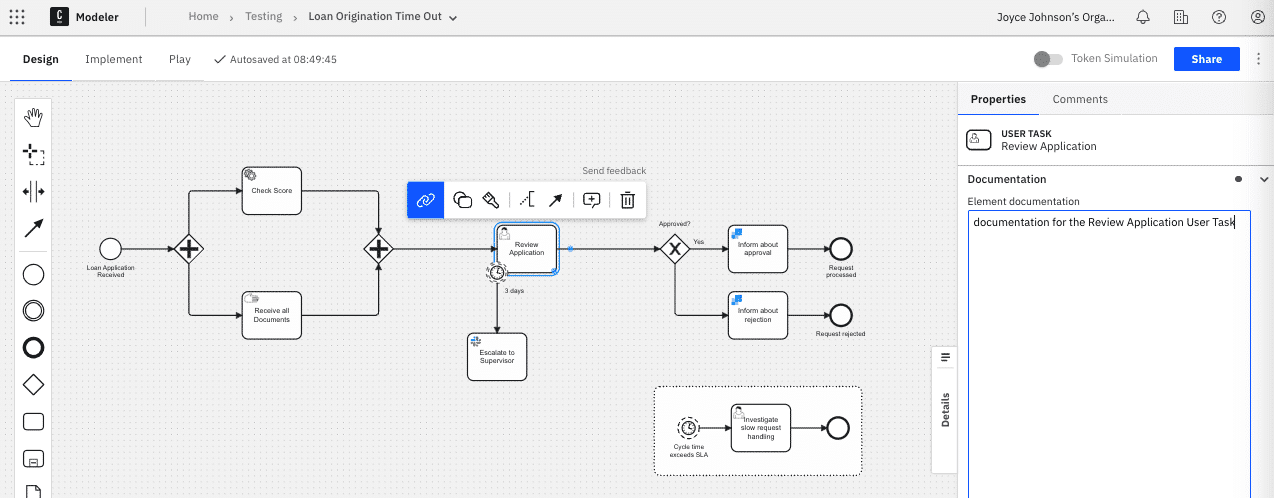Collapse the Documentation section chevron
The image size is (1274, 498).
point(1263,180)
